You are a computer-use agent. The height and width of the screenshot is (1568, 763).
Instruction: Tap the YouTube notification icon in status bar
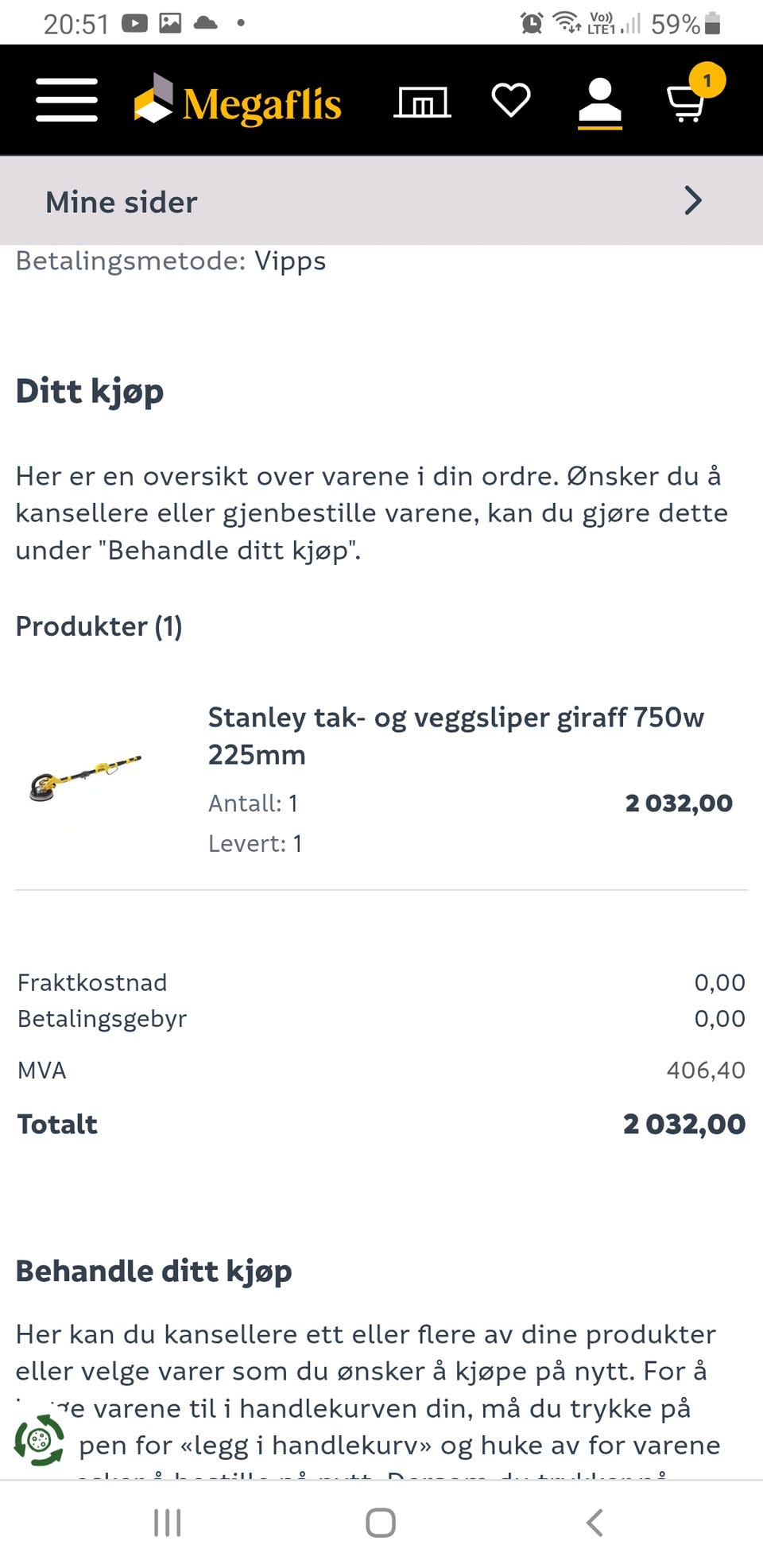[x=134, y=24]
